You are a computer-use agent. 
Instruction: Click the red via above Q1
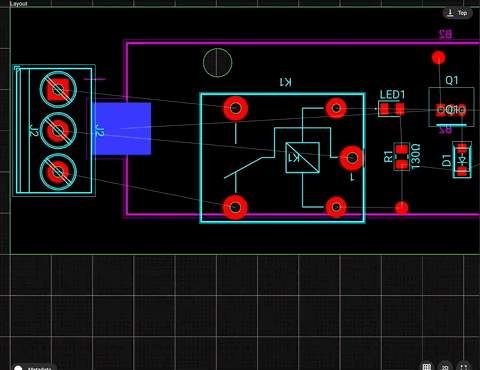(439, 58)
